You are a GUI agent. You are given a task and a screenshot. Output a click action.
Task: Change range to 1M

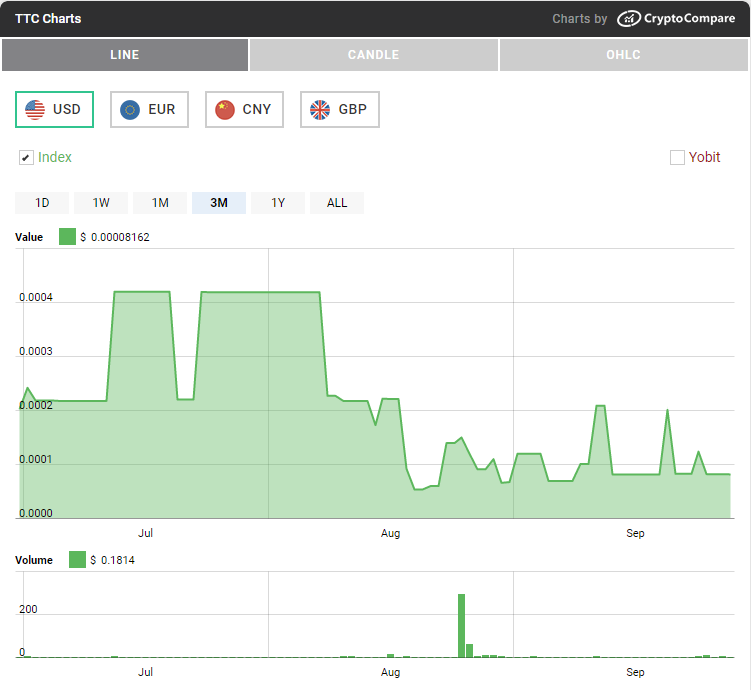[x=160, y=203]
